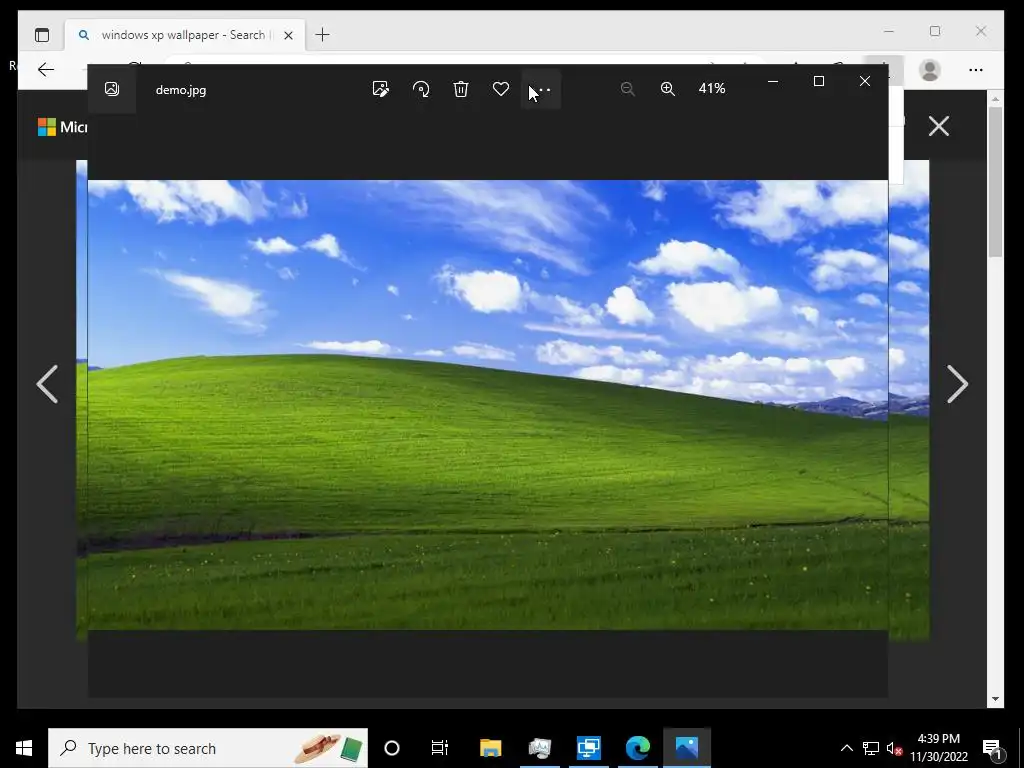Open the Photos collection view icon

112,89
